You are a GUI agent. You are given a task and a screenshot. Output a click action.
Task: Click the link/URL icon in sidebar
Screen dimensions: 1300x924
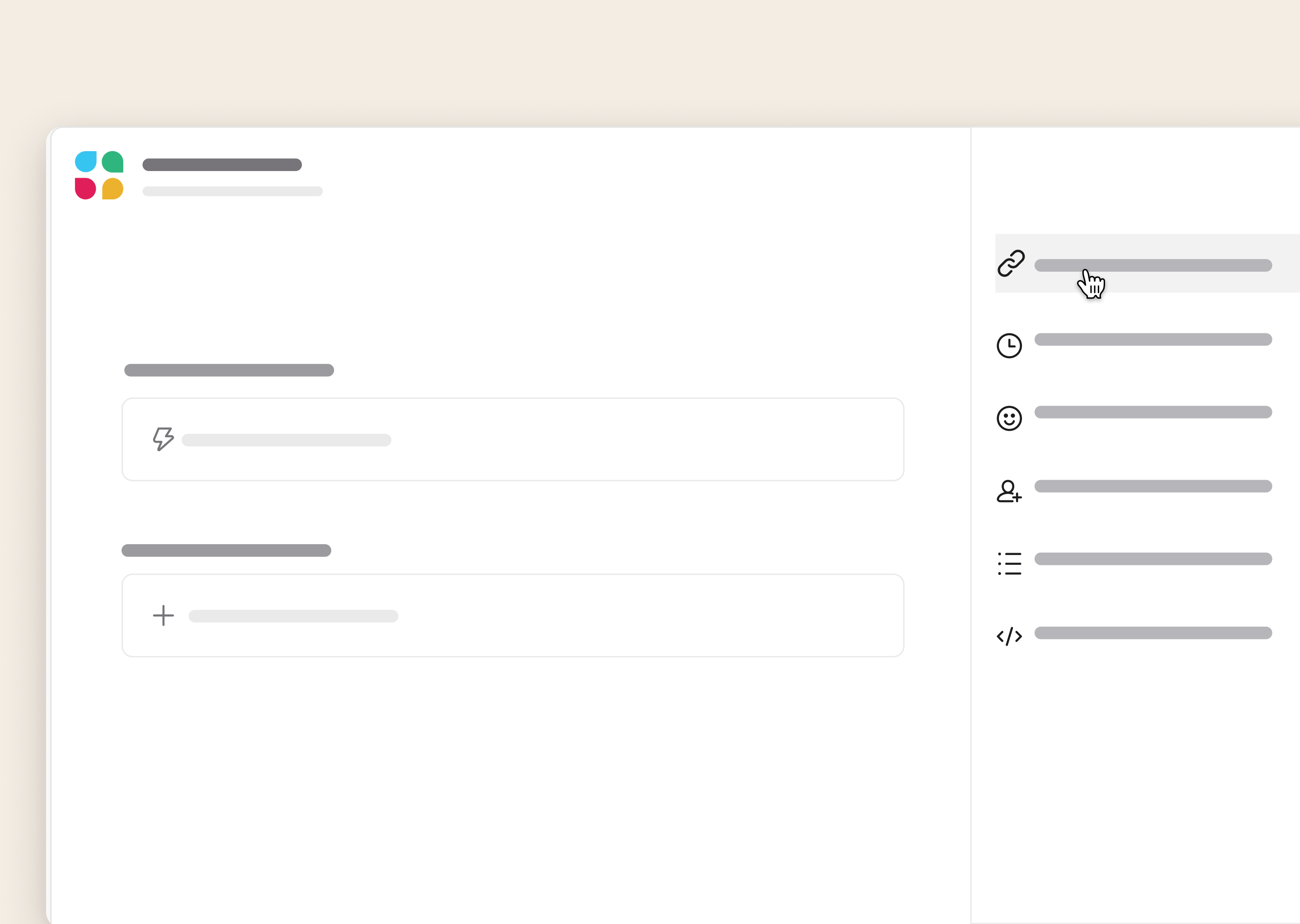coord(1011,263)
